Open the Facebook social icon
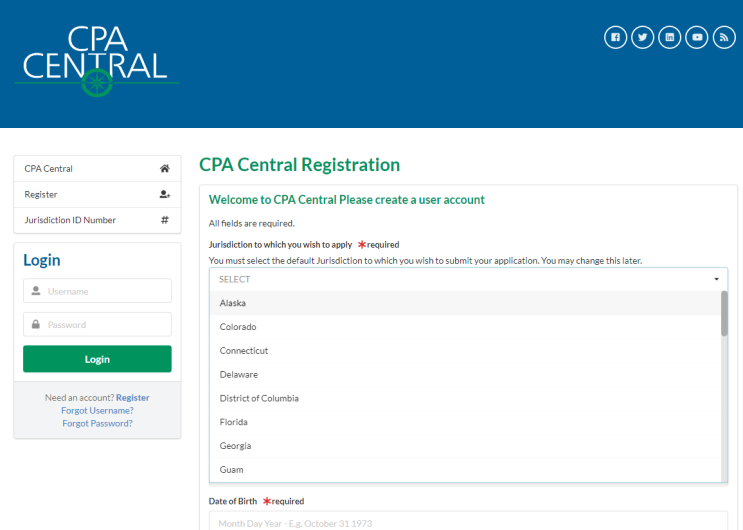 click(615, 37)
